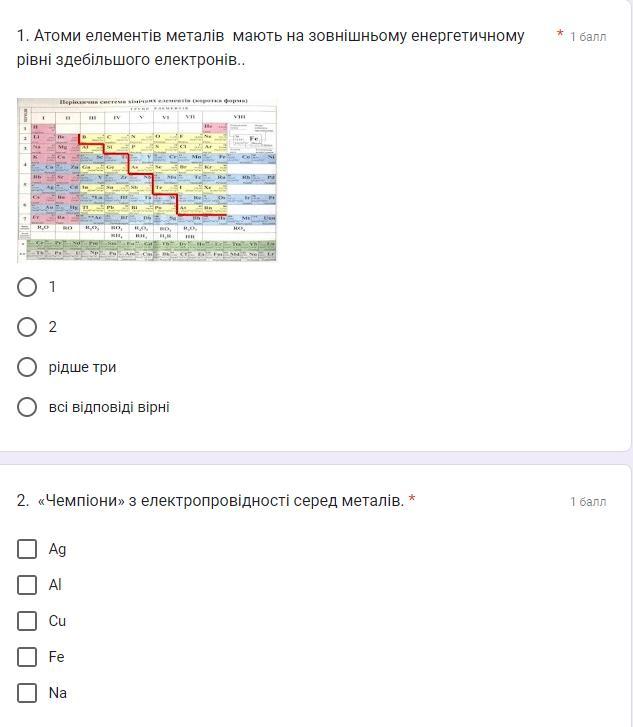Click the periodic table header title

tap(153, 101)
